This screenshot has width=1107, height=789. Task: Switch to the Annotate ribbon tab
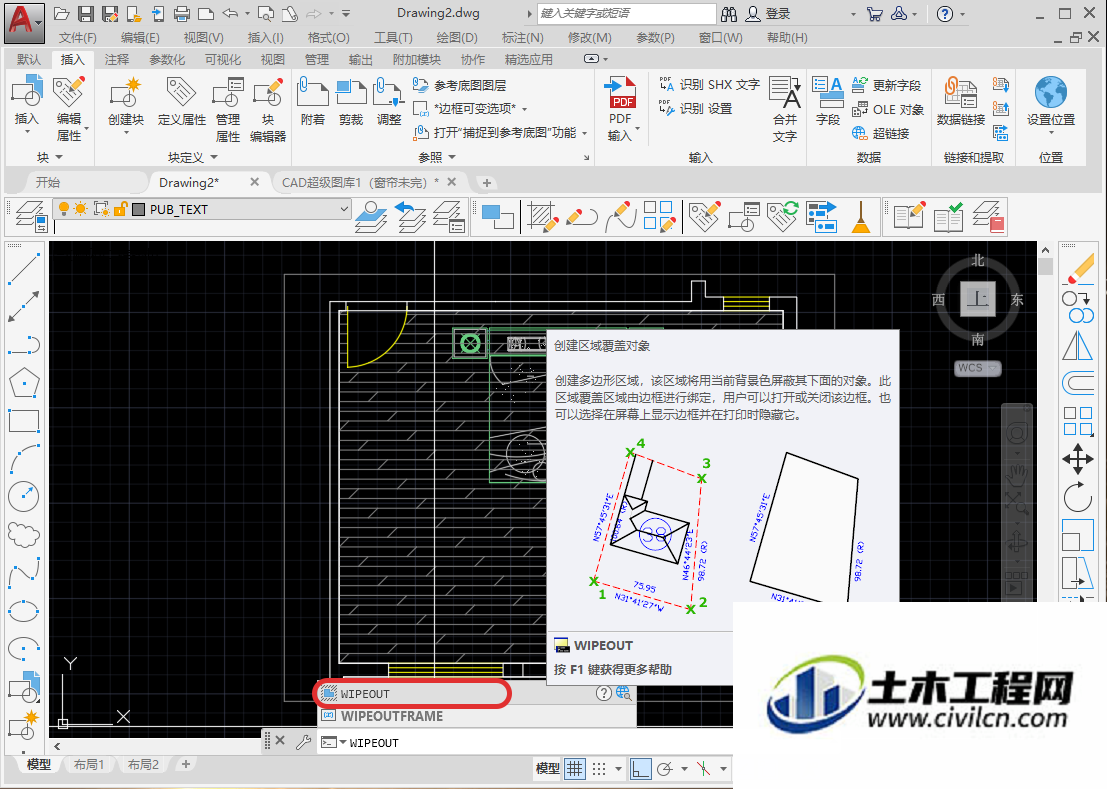click(x=116, y=60)
